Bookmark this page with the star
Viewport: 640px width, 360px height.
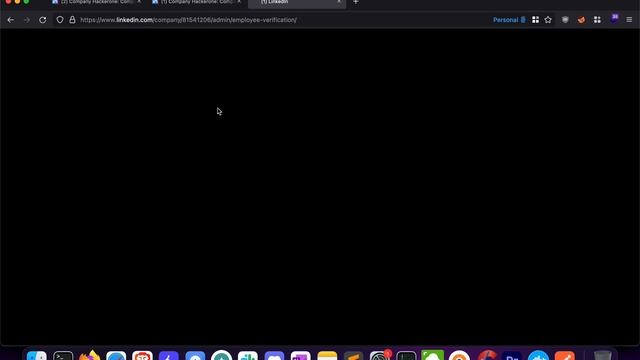pyautogui.click(x=548, y=20)
